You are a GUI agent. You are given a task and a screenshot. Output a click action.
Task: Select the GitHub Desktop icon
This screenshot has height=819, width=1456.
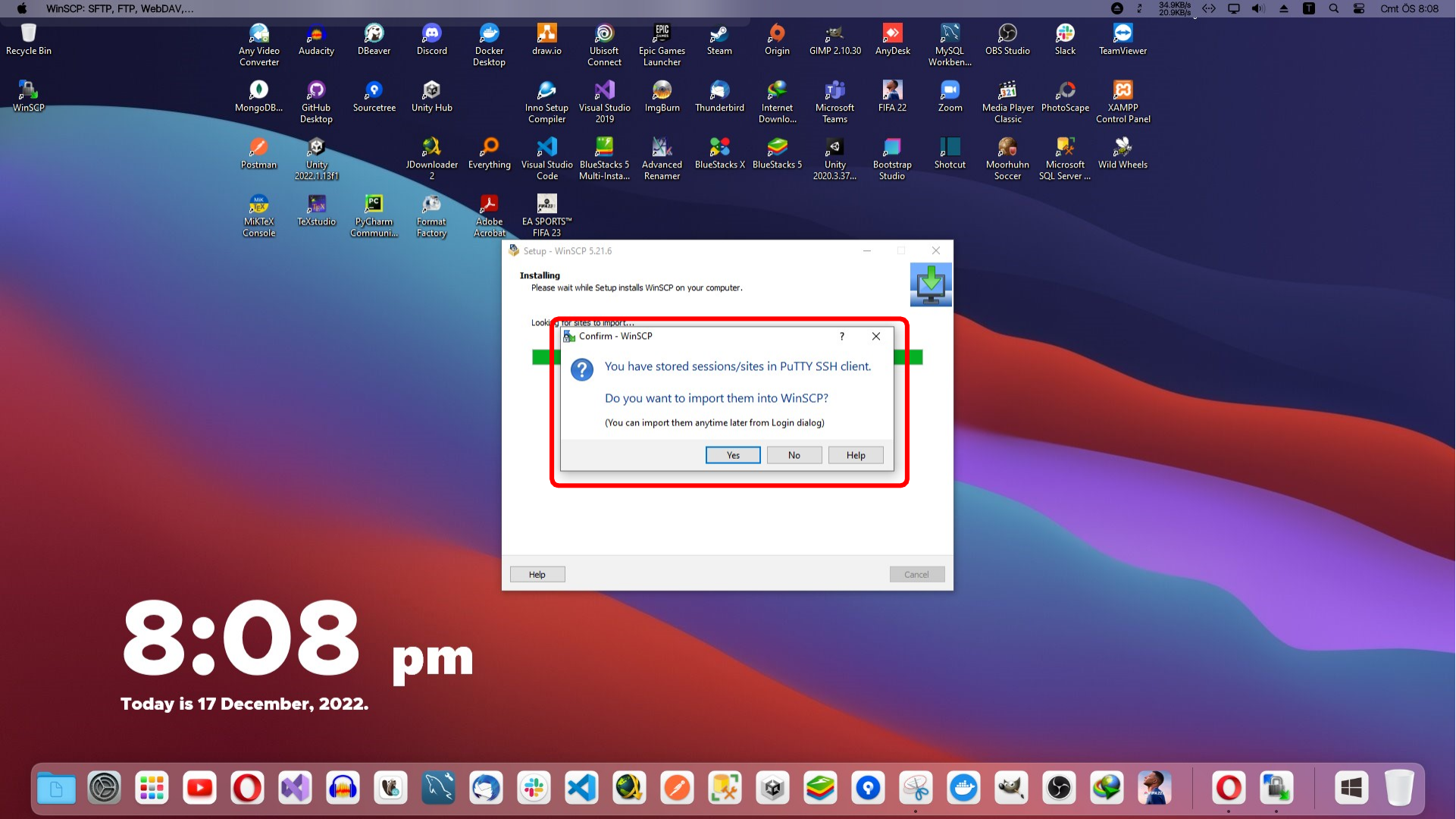tap(317, 102)
